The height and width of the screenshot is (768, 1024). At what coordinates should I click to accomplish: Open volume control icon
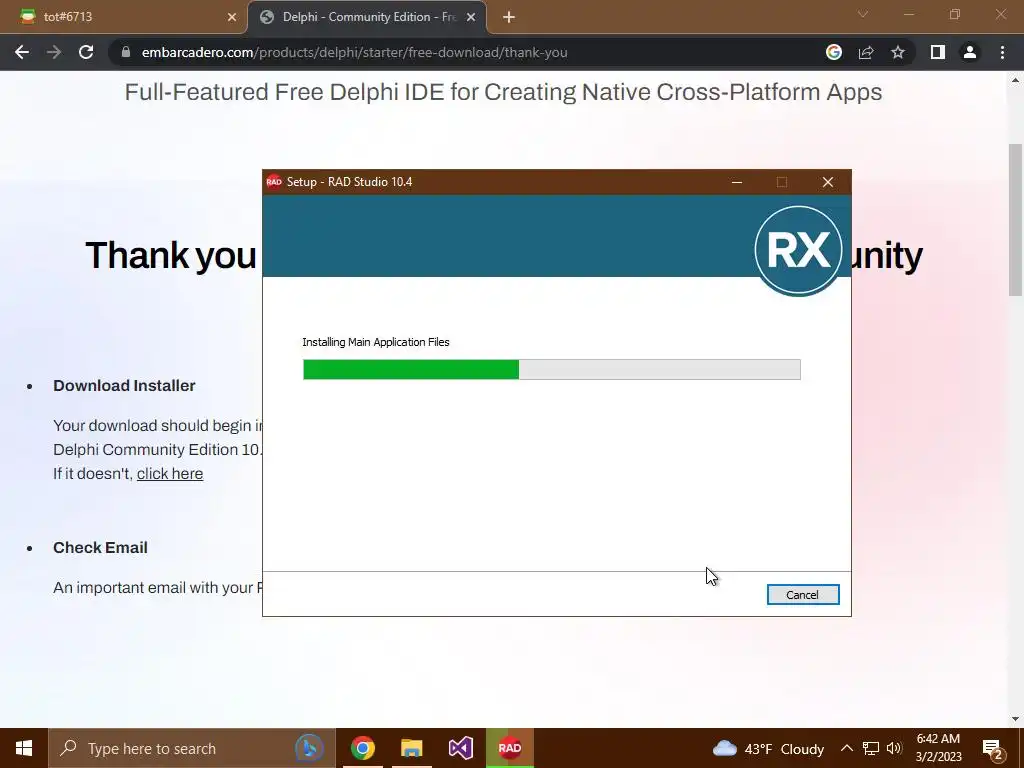pyautogui.click(x=894, y=748)
